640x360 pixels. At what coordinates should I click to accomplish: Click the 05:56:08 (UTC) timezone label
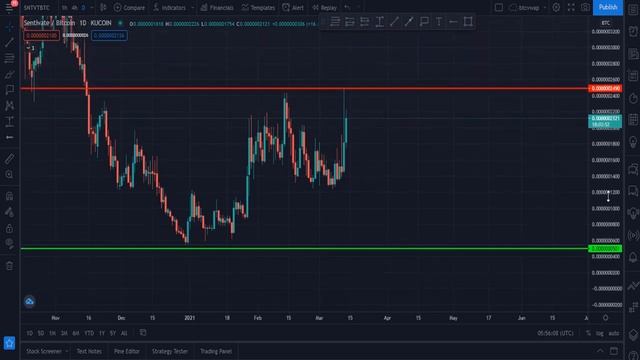[x=555, y=333]
